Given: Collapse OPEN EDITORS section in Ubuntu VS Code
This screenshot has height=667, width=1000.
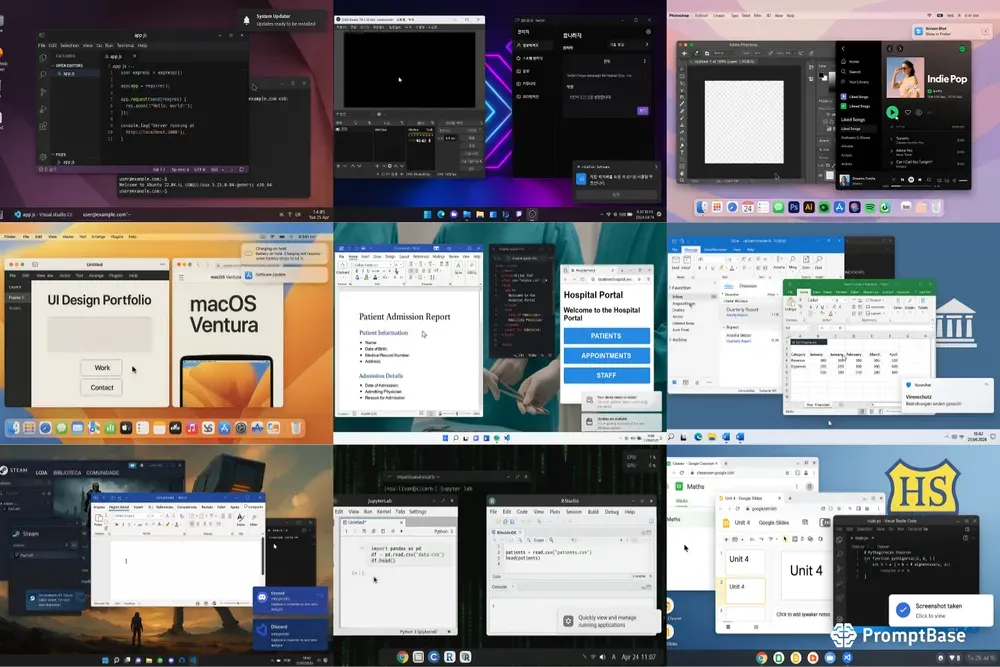Looking at the screenshot, I should [x=68, y=66].
